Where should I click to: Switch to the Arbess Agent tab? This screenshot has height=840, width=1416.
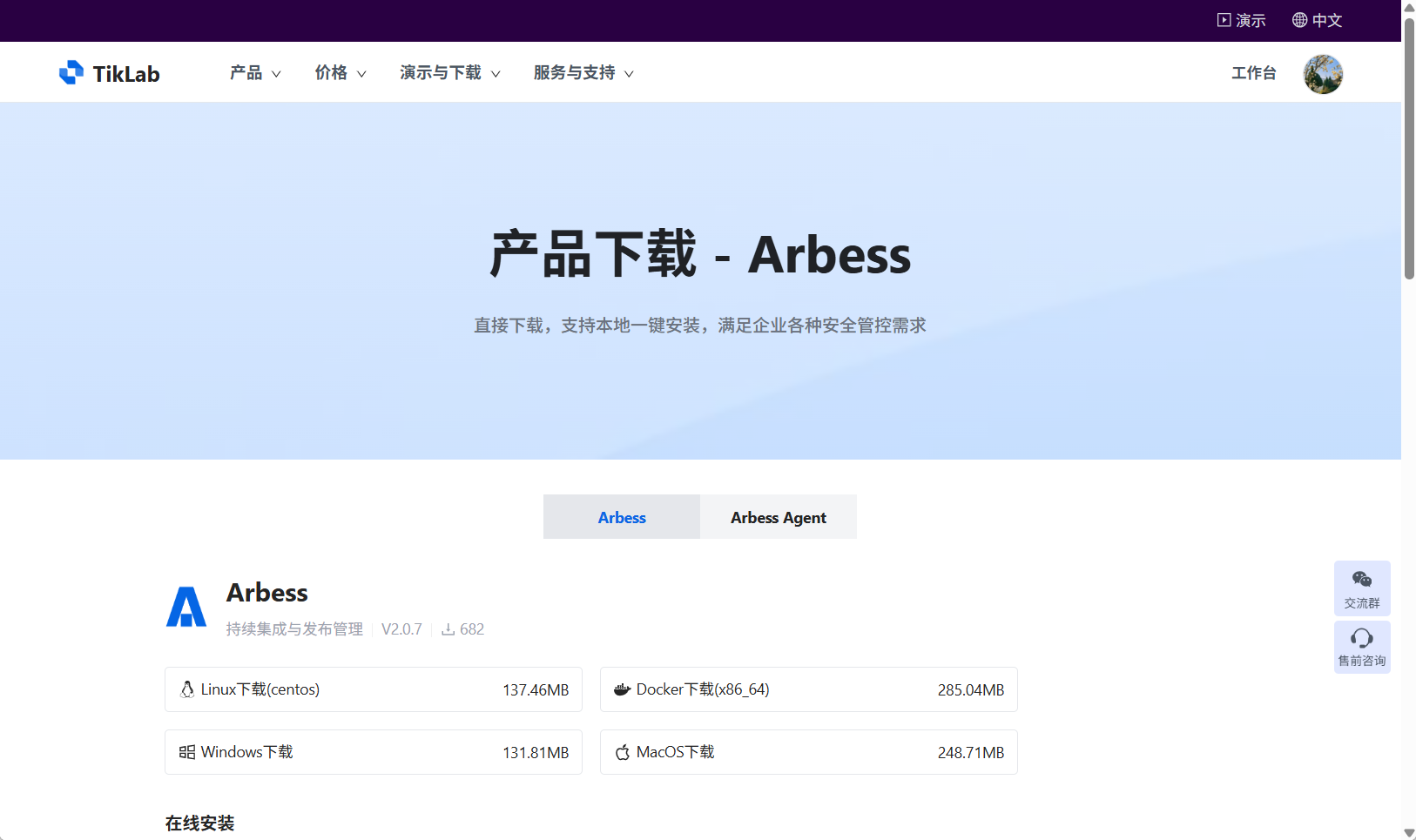pos(778,517)
